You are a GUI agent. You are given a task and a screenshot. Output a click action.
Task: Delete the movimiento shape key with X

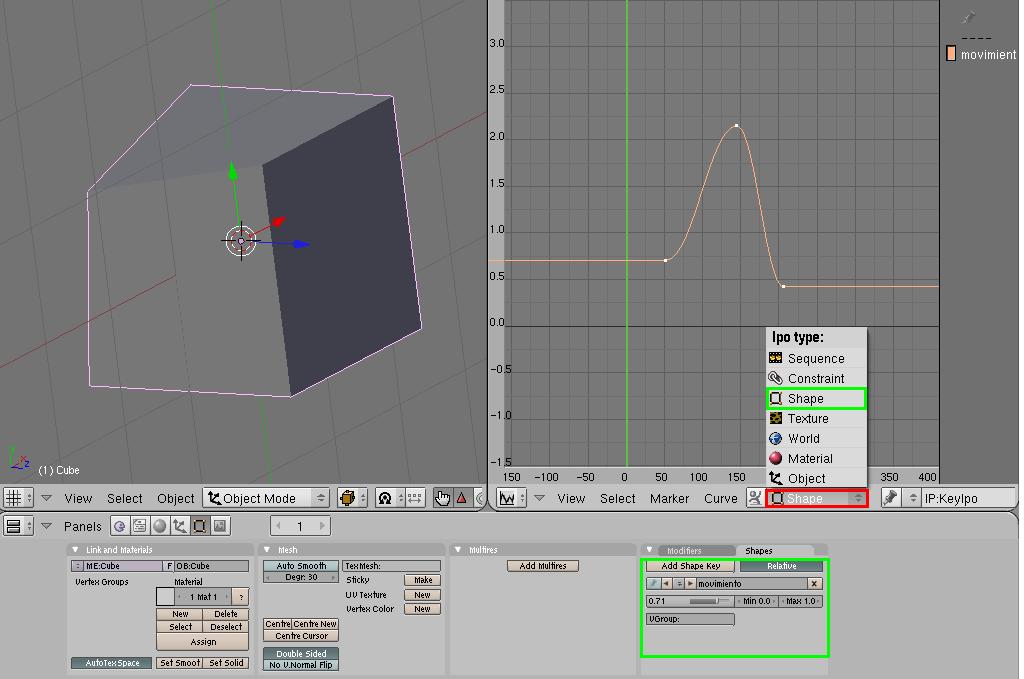click(814, 584)
